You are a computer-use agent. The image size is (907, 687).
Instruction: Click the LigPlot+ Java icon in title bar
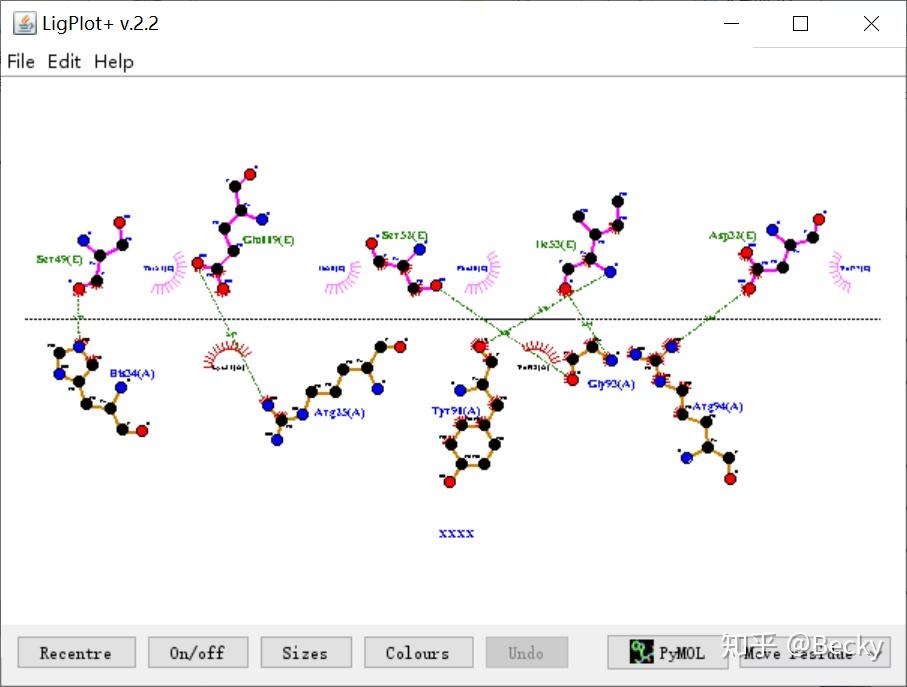click(24, 23)
